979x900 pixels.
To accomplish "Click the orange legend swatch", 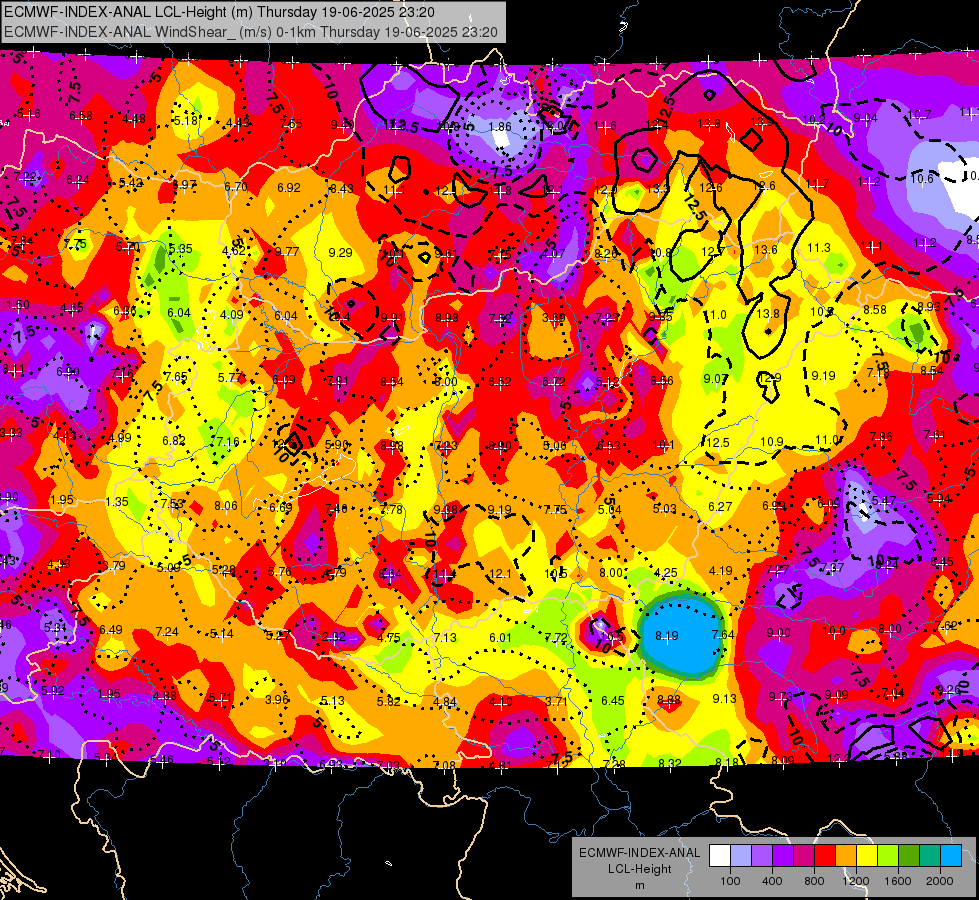I will (845, 856).
